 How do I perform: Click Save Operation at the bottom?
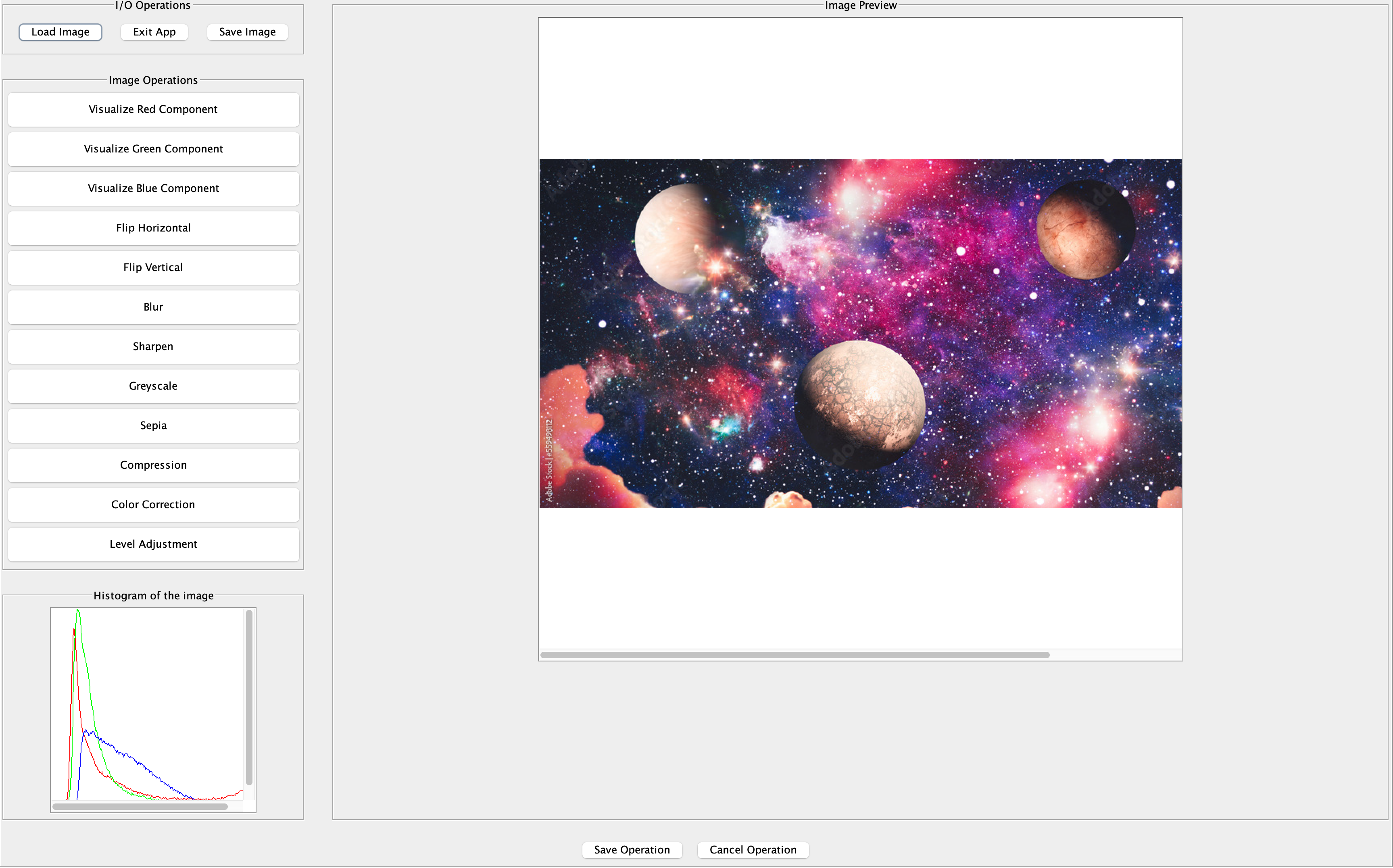pyautogui.click(x=631, y=849)
